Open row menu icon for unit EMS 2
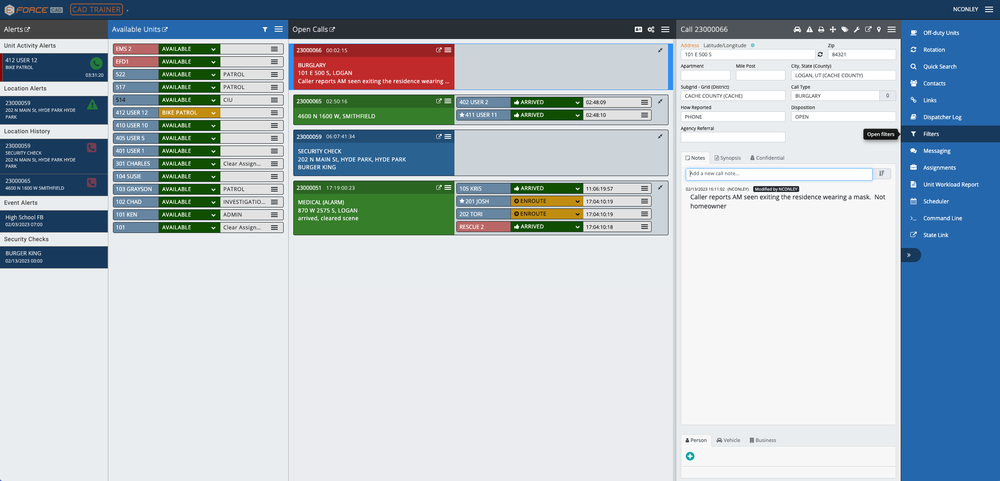This screenshot has width=1000, height=481. click(x=274, y=49)
